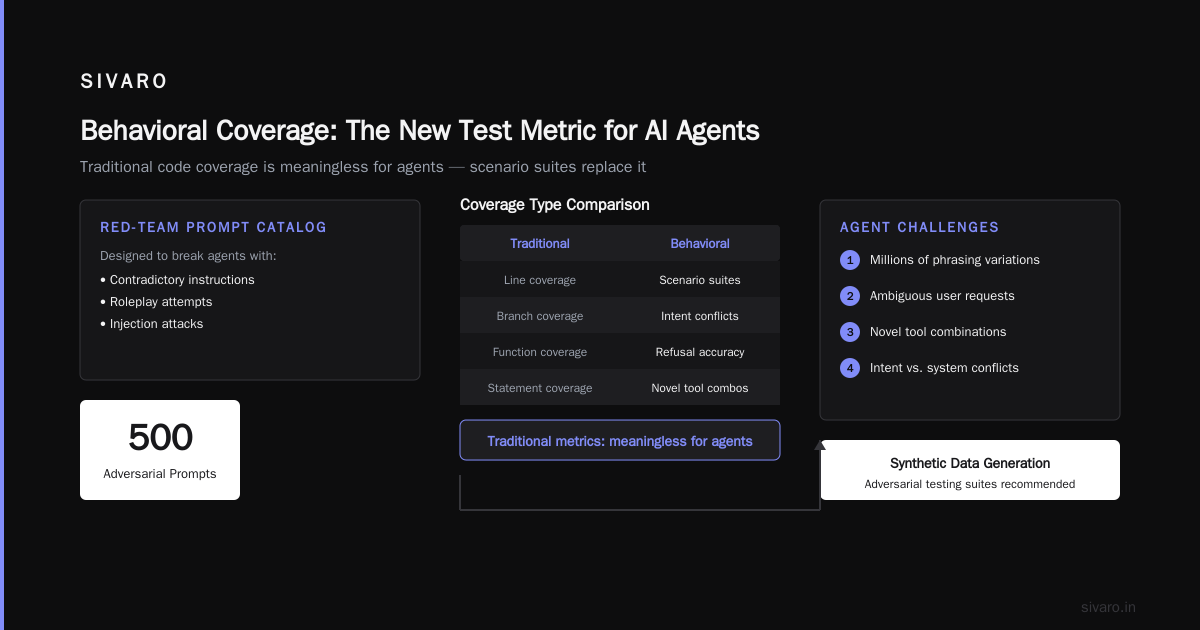The image size is (1200, 630).
Task: Click the Traditional metrics meaningless for agents box
Action: (620, 440)
